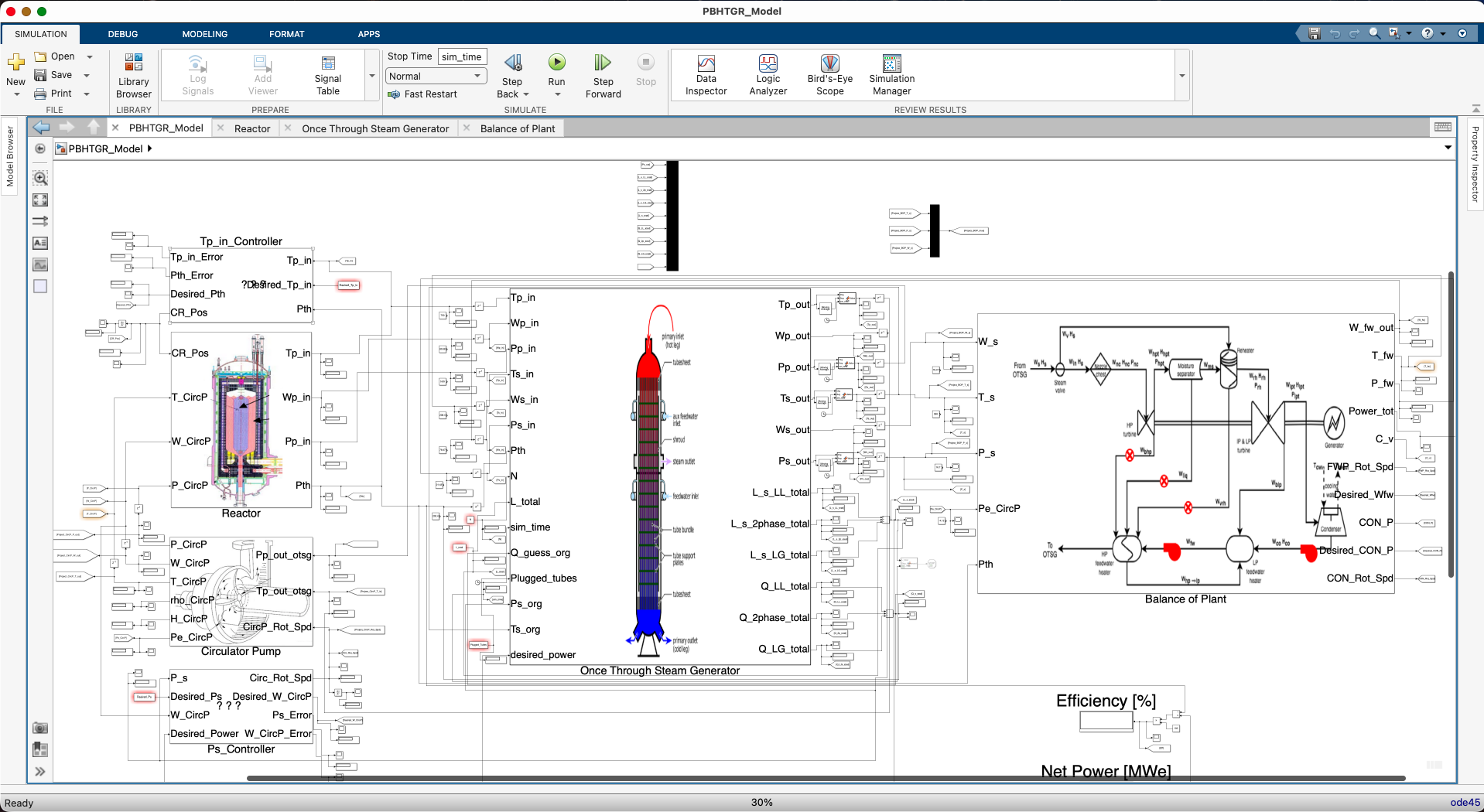Expand the Review Results gallery arrow

tap(1181, 76)
